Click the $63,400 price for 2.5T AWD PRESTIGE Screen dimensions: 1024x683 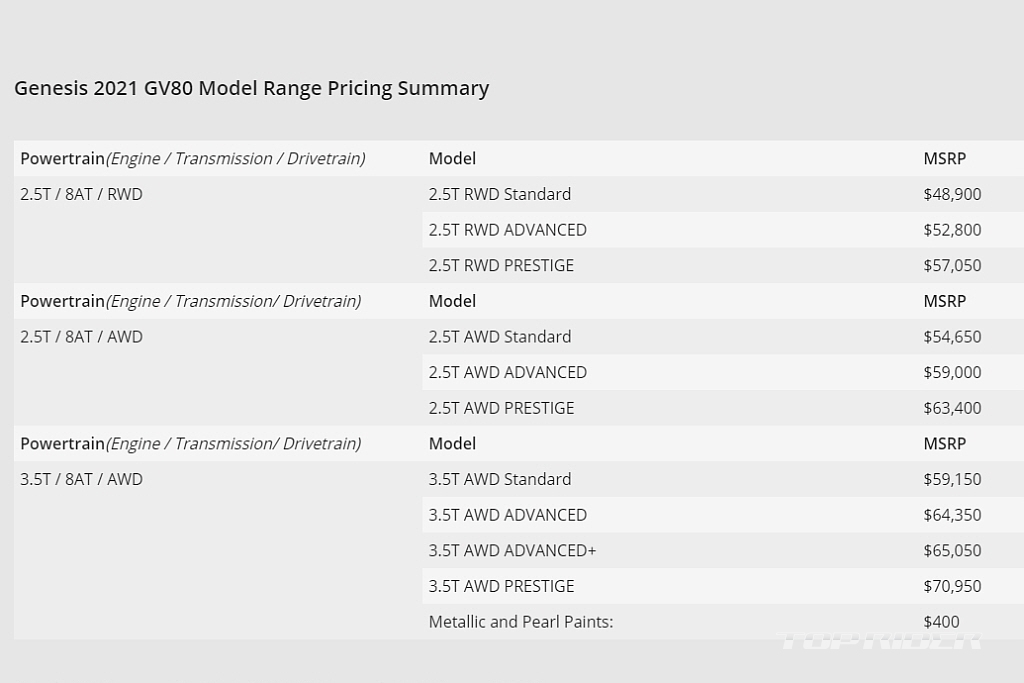tap(952, 408)
